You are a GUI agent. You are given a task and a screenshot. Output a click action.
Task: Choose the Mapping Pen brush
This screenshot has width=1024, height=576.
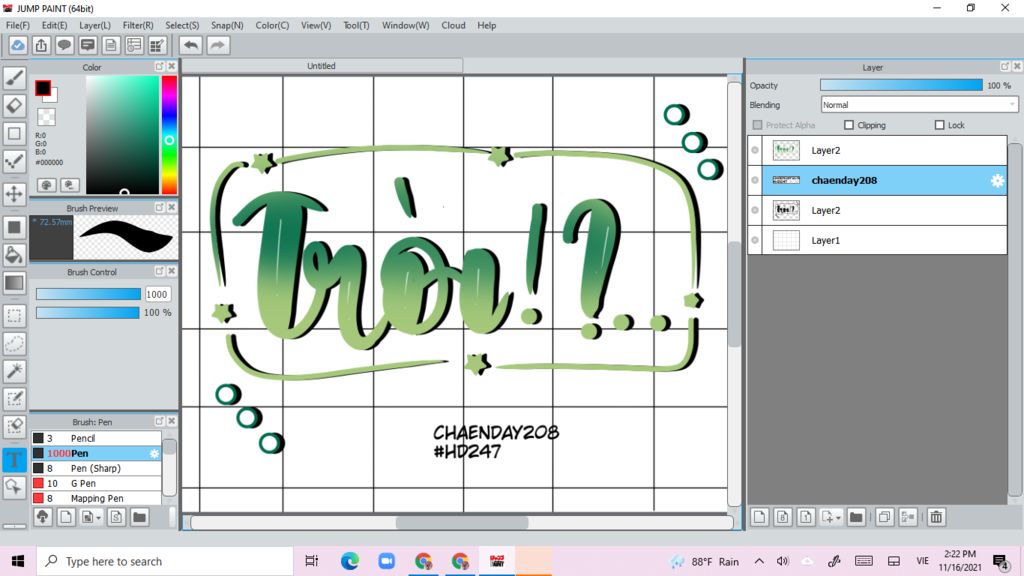96,498
